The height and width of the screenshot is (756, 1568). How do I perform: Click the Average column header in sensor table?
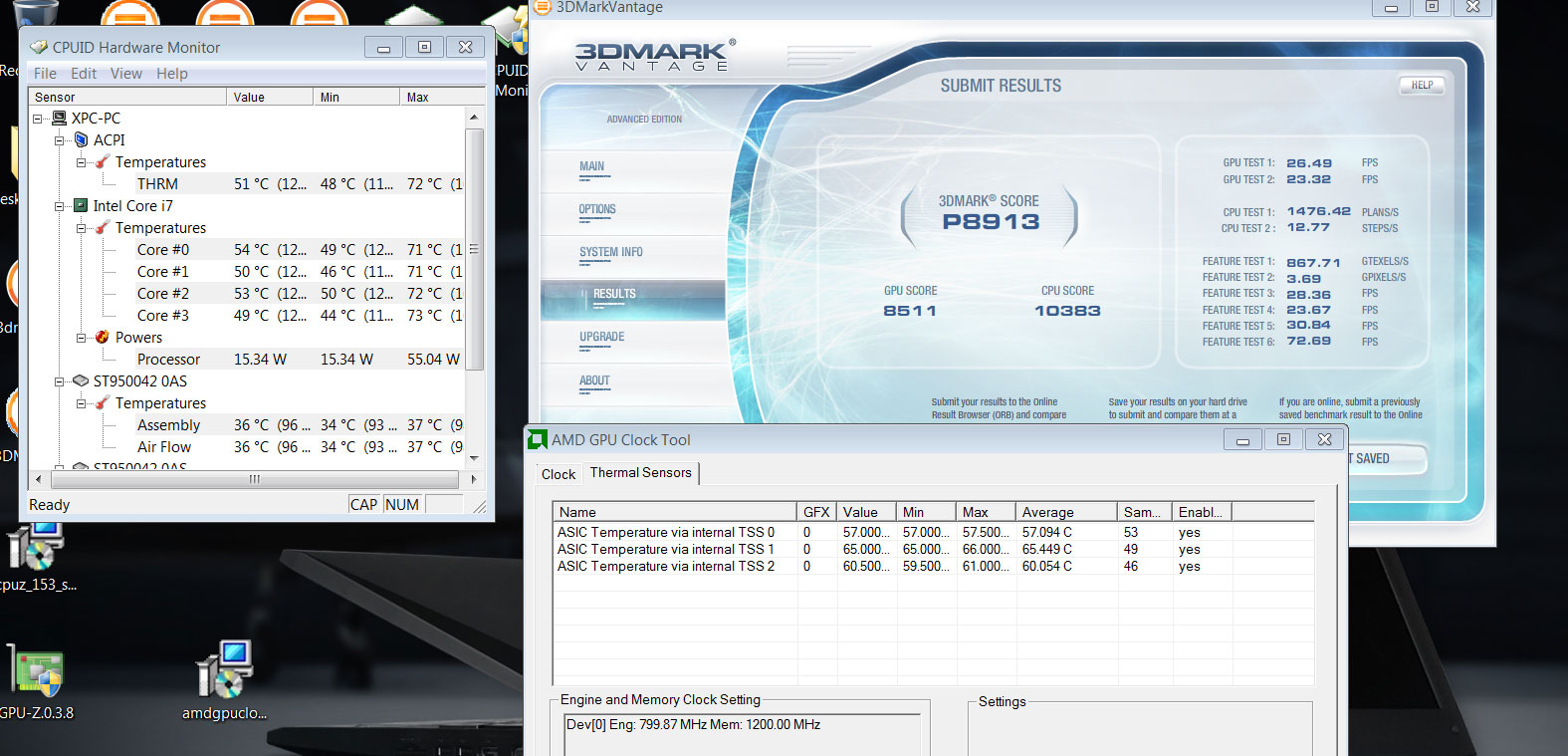pos(1047,512)
